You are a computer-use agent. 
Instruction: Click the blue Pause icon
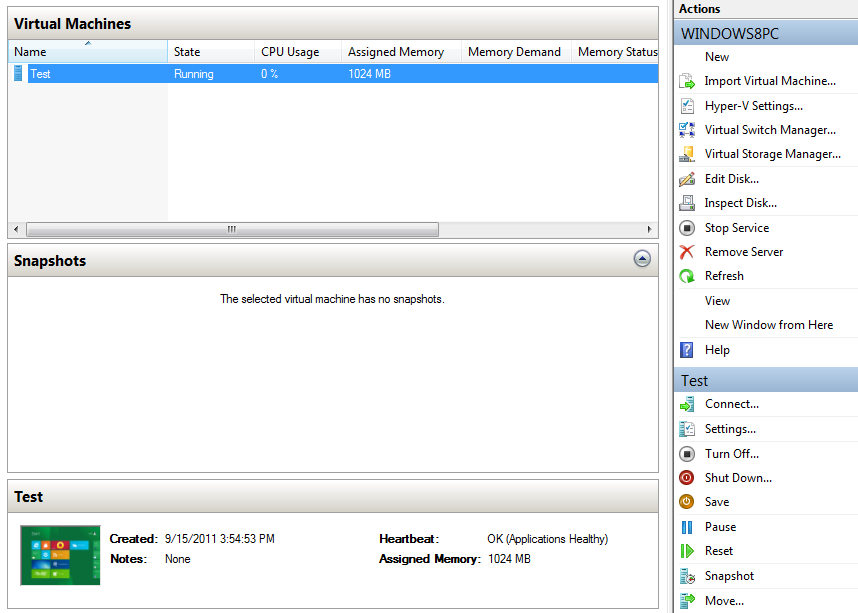tap(687, 527)
